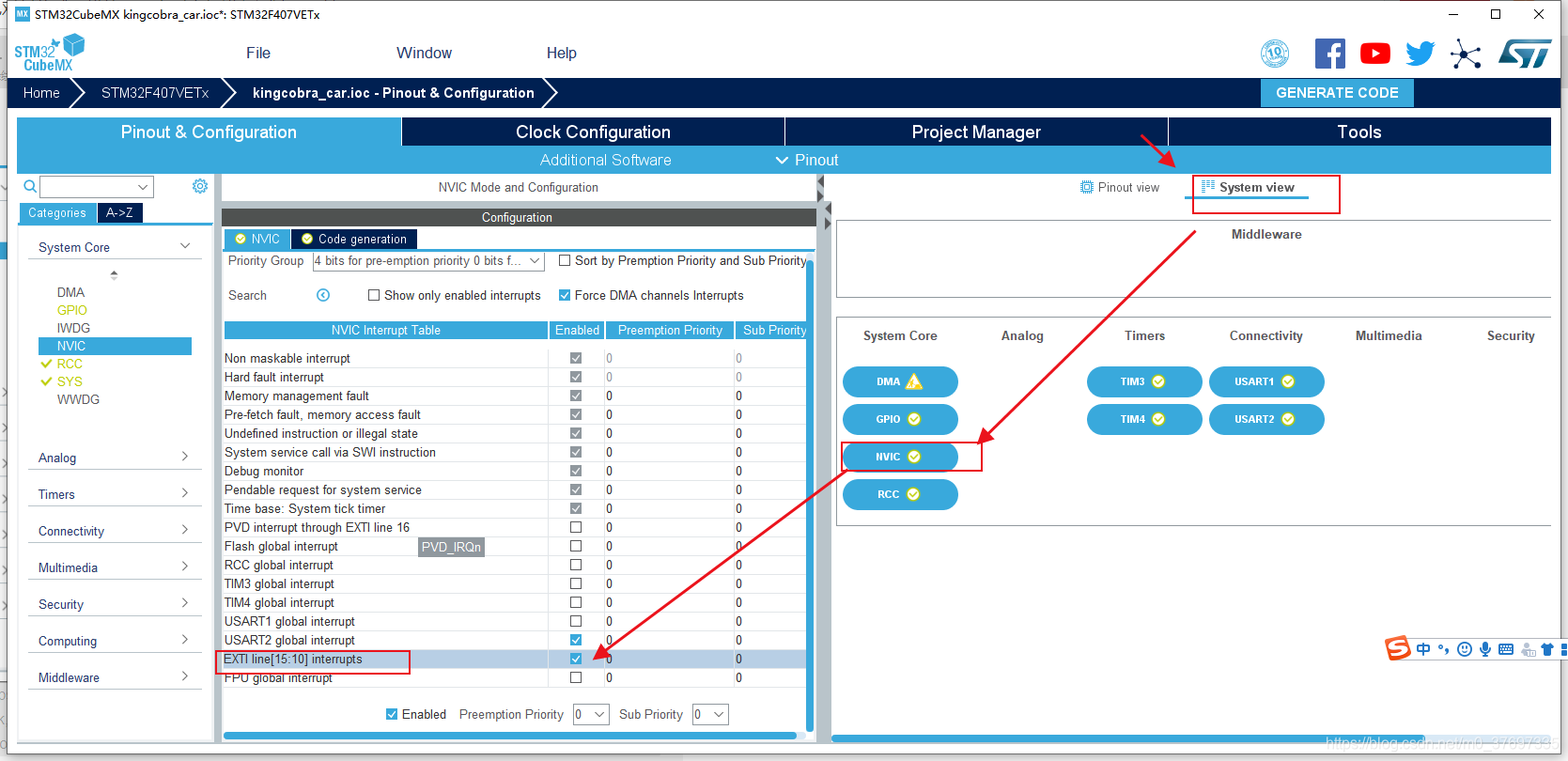Open the GPIO system view button
Image resolution: width=1568 pixels, height=761 pixels.
click(x=900, y=419)
